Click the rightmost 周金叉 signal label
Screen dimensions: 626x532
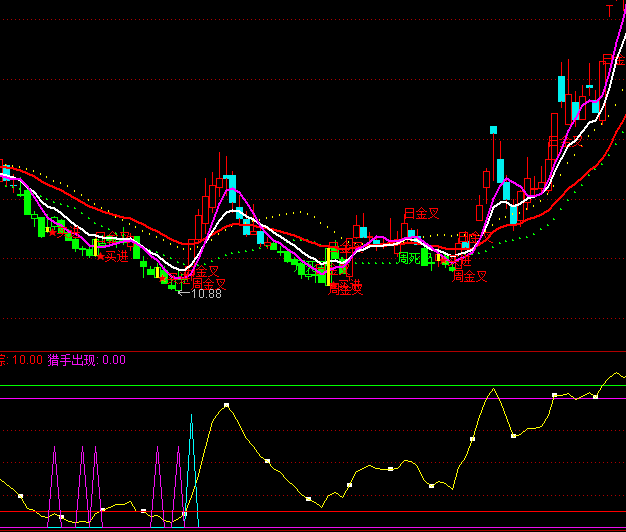(x=469, y=276)
